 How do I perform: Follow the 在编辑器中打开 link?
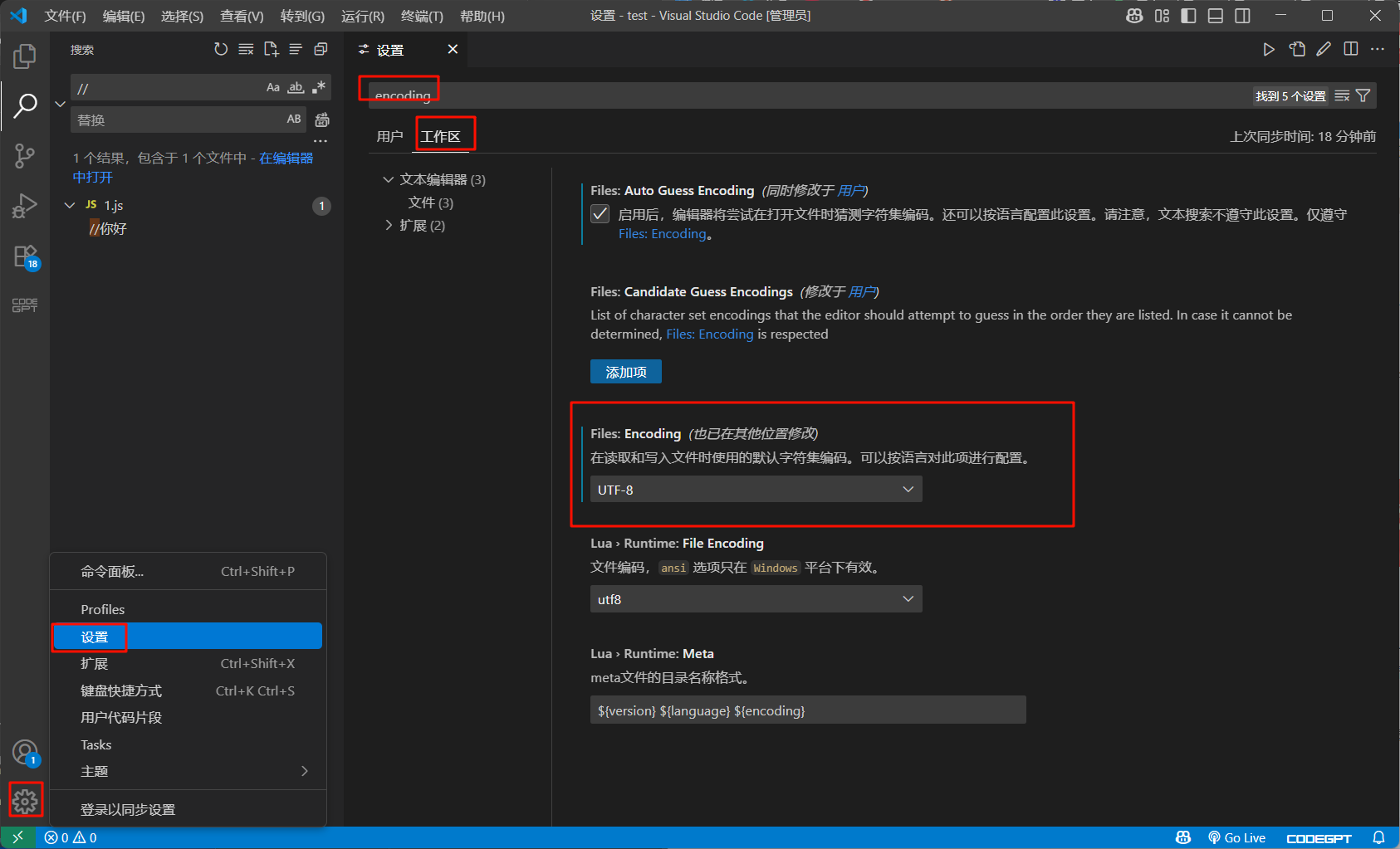coord(193,168)
